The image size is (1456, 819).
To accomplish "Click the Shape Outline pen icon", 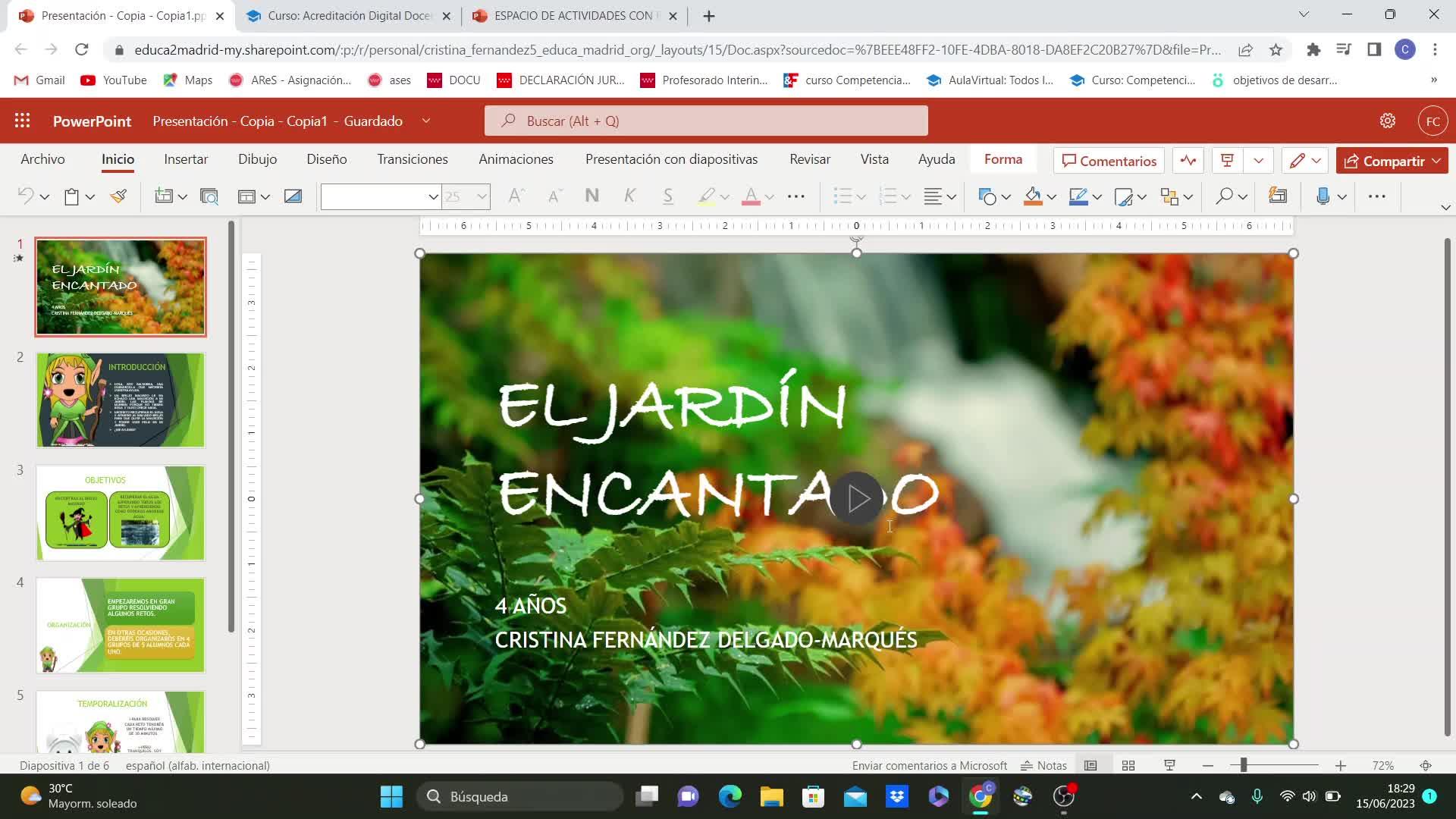I will [1078, 196].
